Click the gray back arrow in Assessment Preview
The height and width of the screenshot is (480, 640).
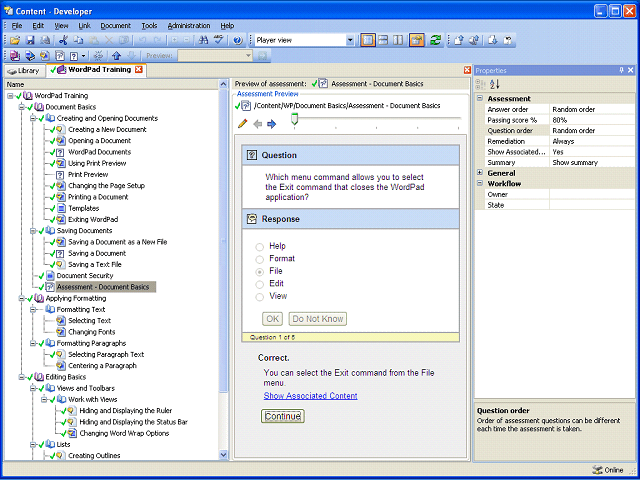258,124
